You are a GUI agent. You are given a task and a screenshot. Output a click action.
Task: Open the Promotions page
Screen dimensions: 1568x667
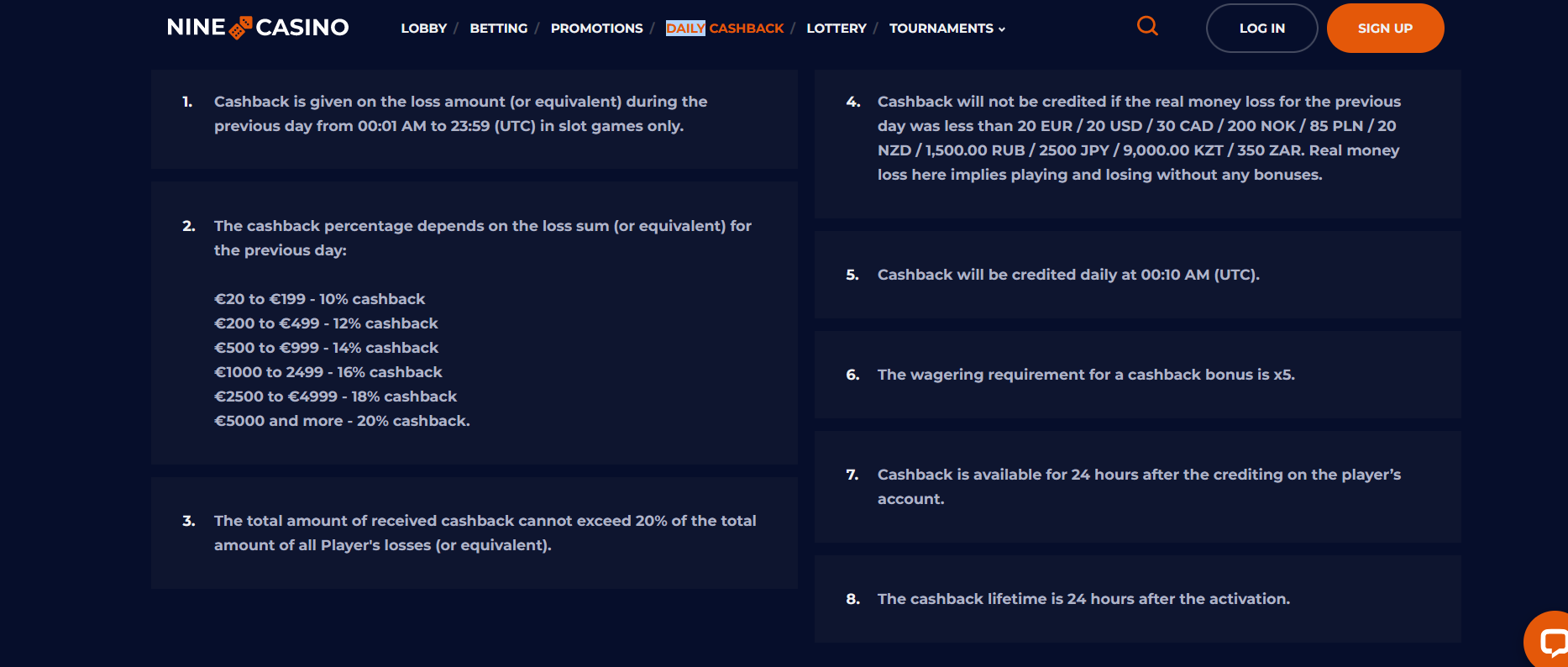(x=596, y=29)
